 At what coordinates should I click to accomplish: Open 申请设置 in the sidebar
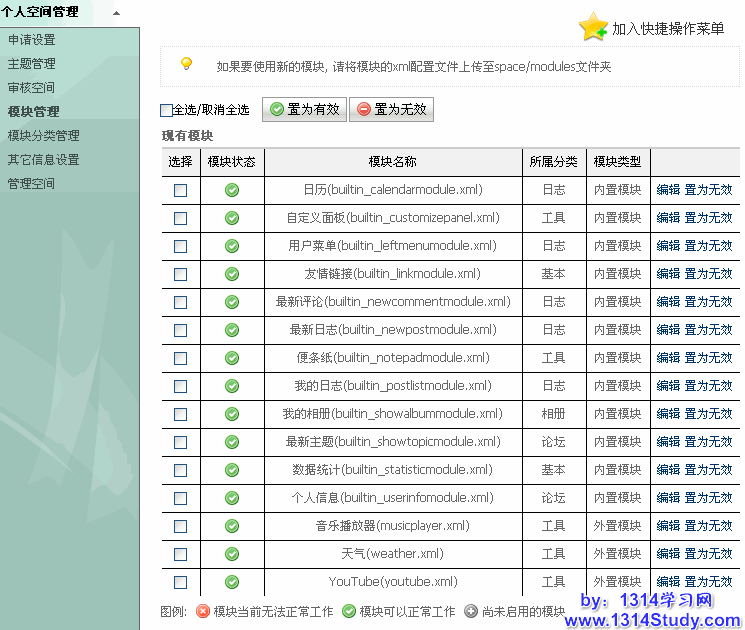tap(32, 40)
